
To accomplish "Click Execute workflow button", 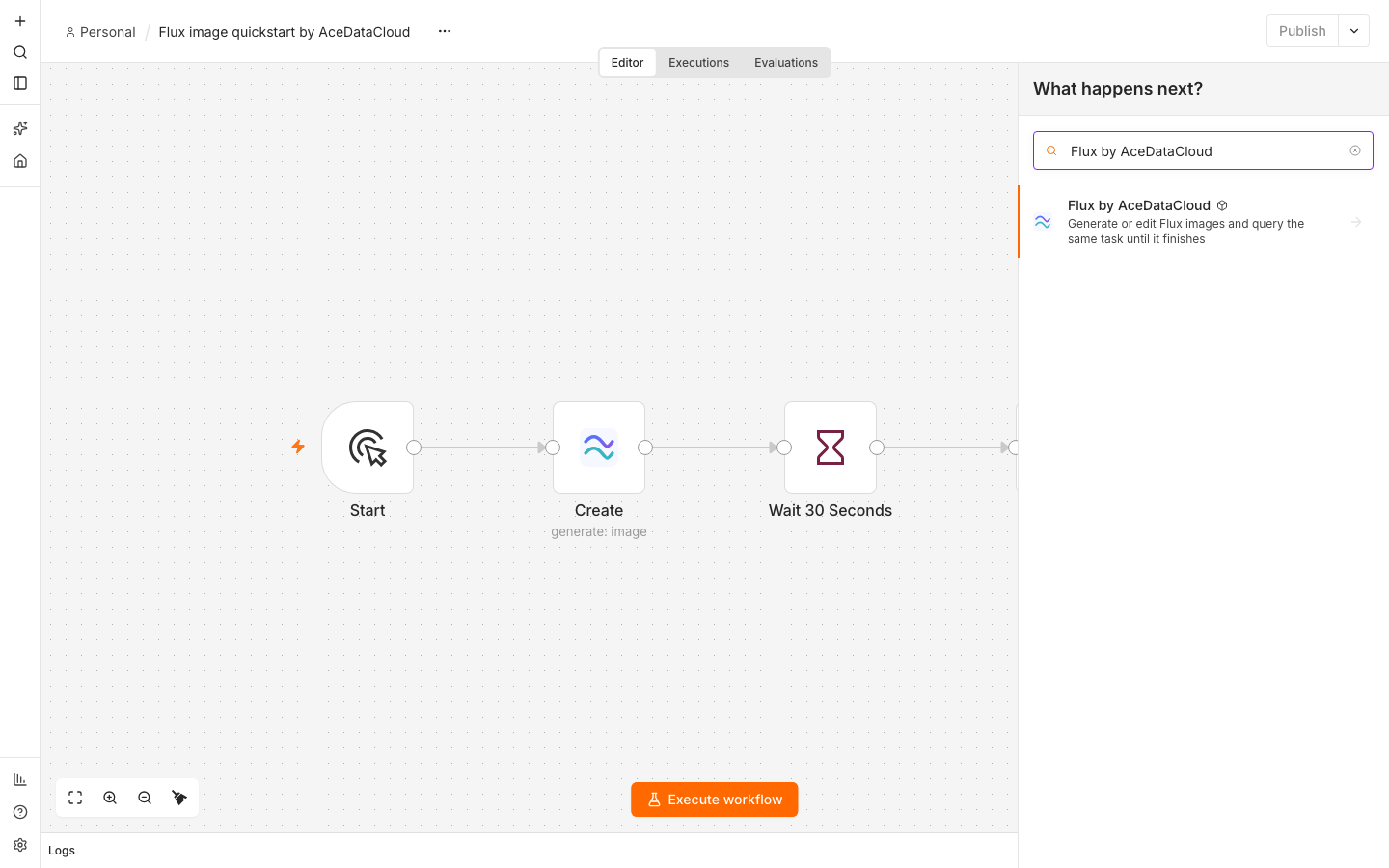I will tap(715, 800).
